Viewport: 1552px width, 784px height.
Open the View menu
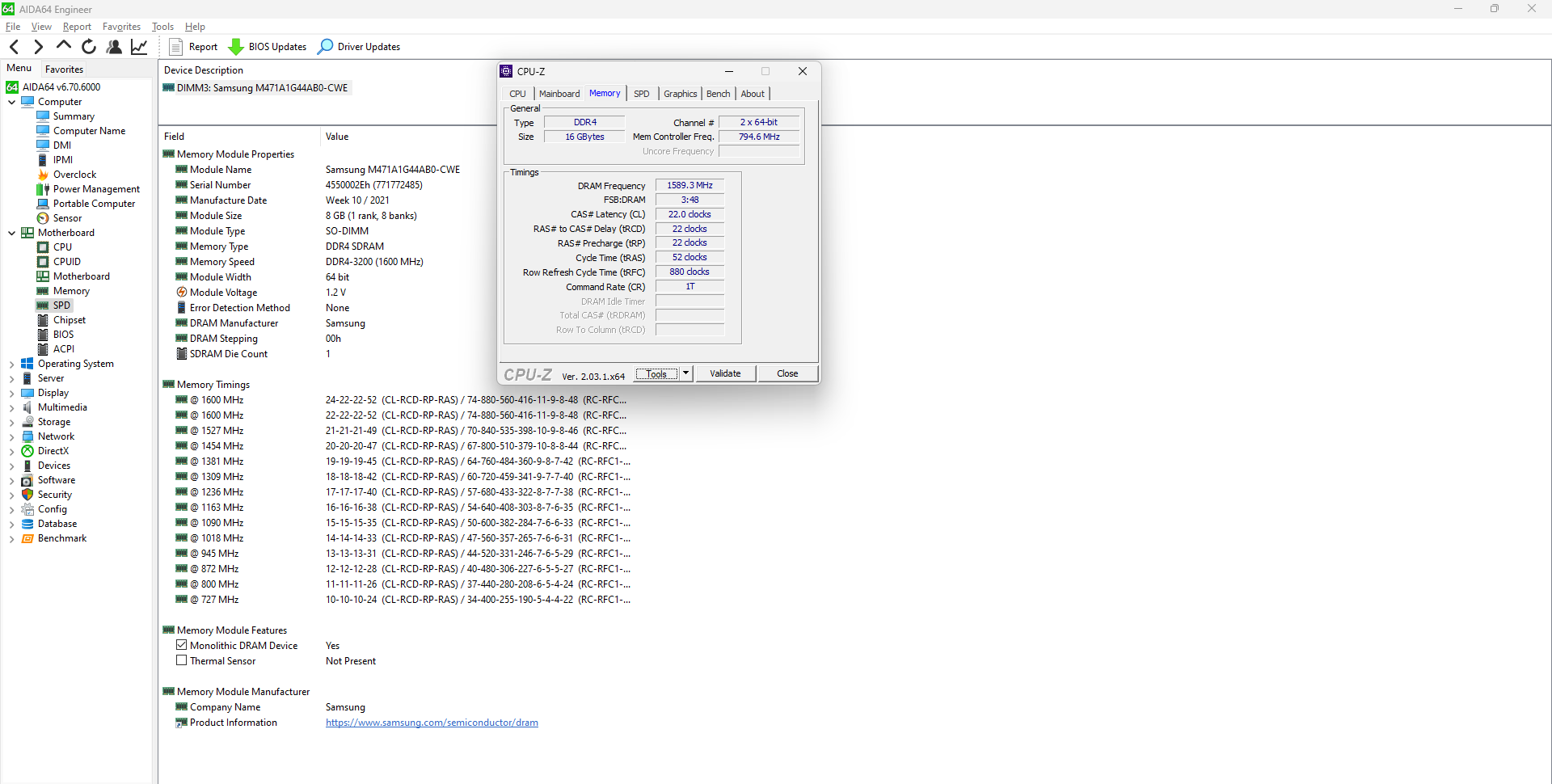point(41,27)
